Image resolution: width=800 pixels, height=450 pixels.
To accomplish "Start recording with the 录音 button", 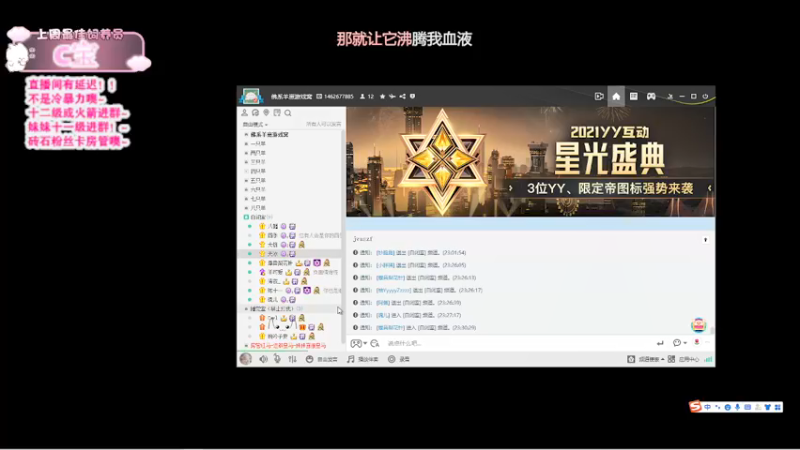I will click(399, 359).
